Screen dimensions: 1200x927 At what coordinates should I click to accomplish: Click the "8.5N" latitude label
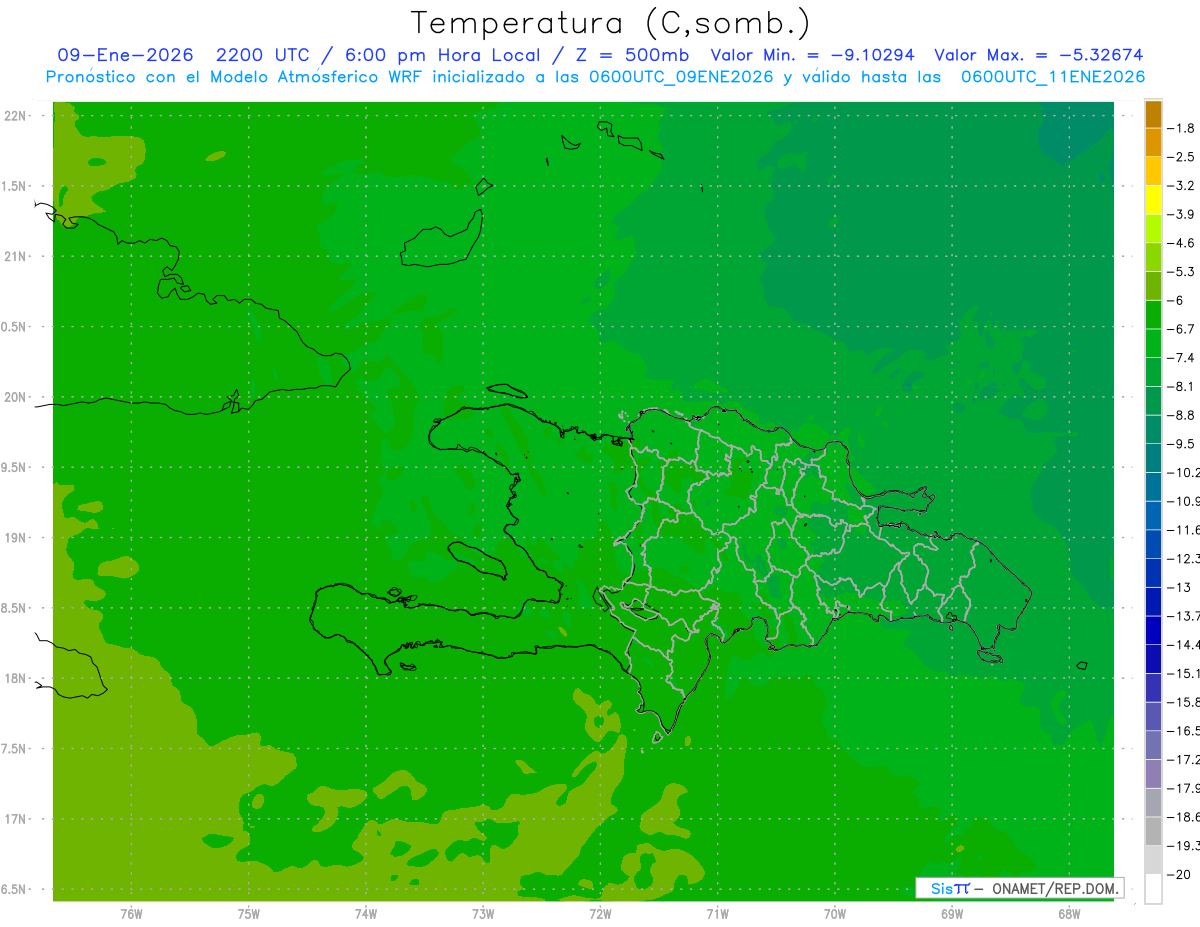point(13,608)
